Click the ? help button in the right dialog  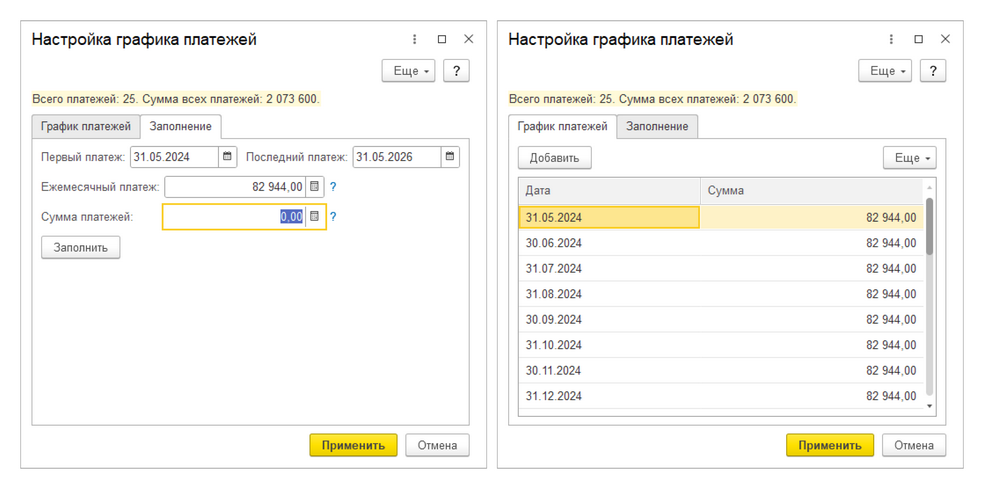(x=932, y=71)
